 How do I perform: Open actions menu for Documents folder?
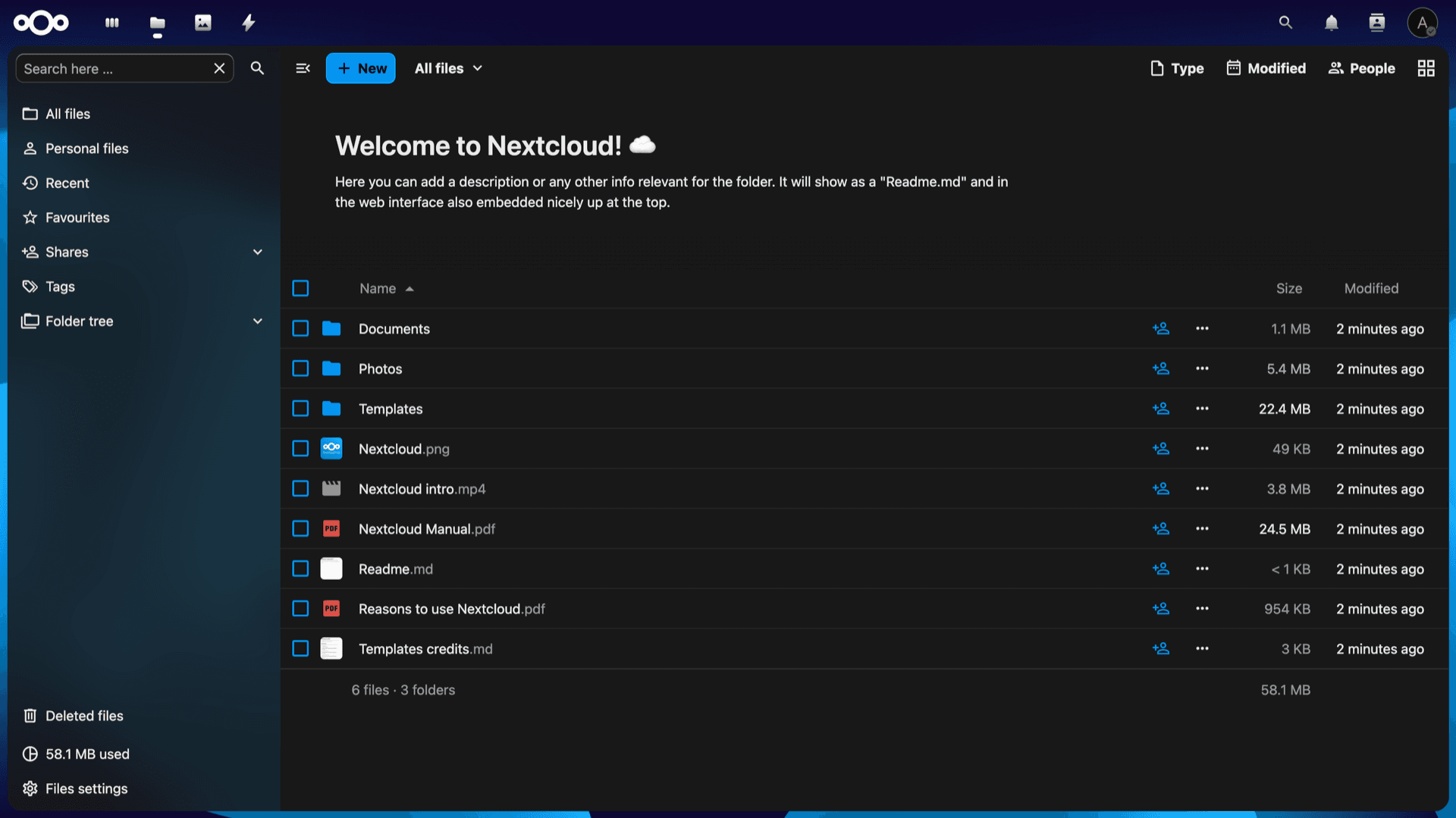(1202, 328)
